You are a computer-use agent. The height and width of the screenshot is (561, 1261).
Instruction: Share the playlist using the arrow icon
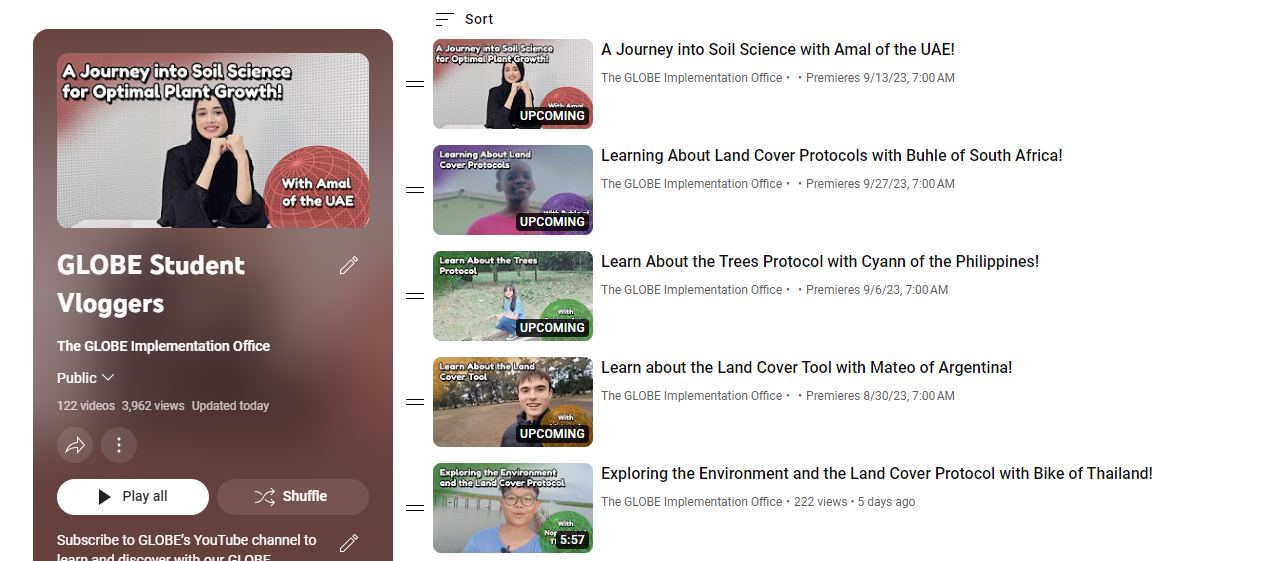pos(75,445)
